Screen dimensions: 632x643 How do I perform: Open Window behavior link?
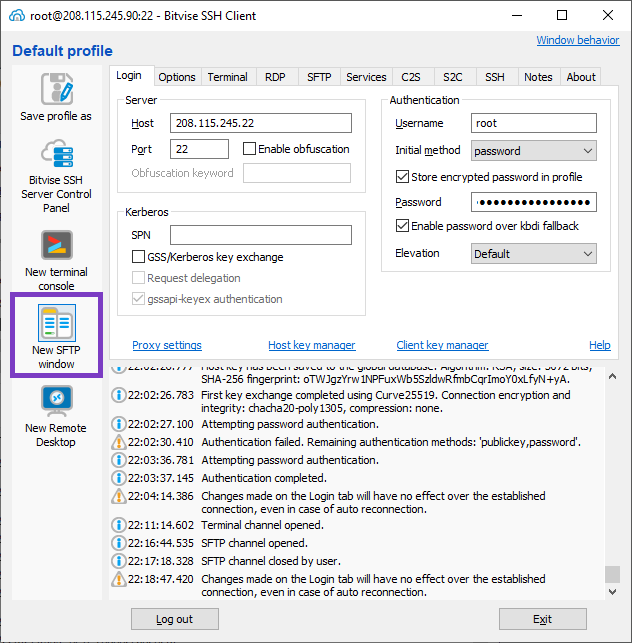click(x=578, y=40)
